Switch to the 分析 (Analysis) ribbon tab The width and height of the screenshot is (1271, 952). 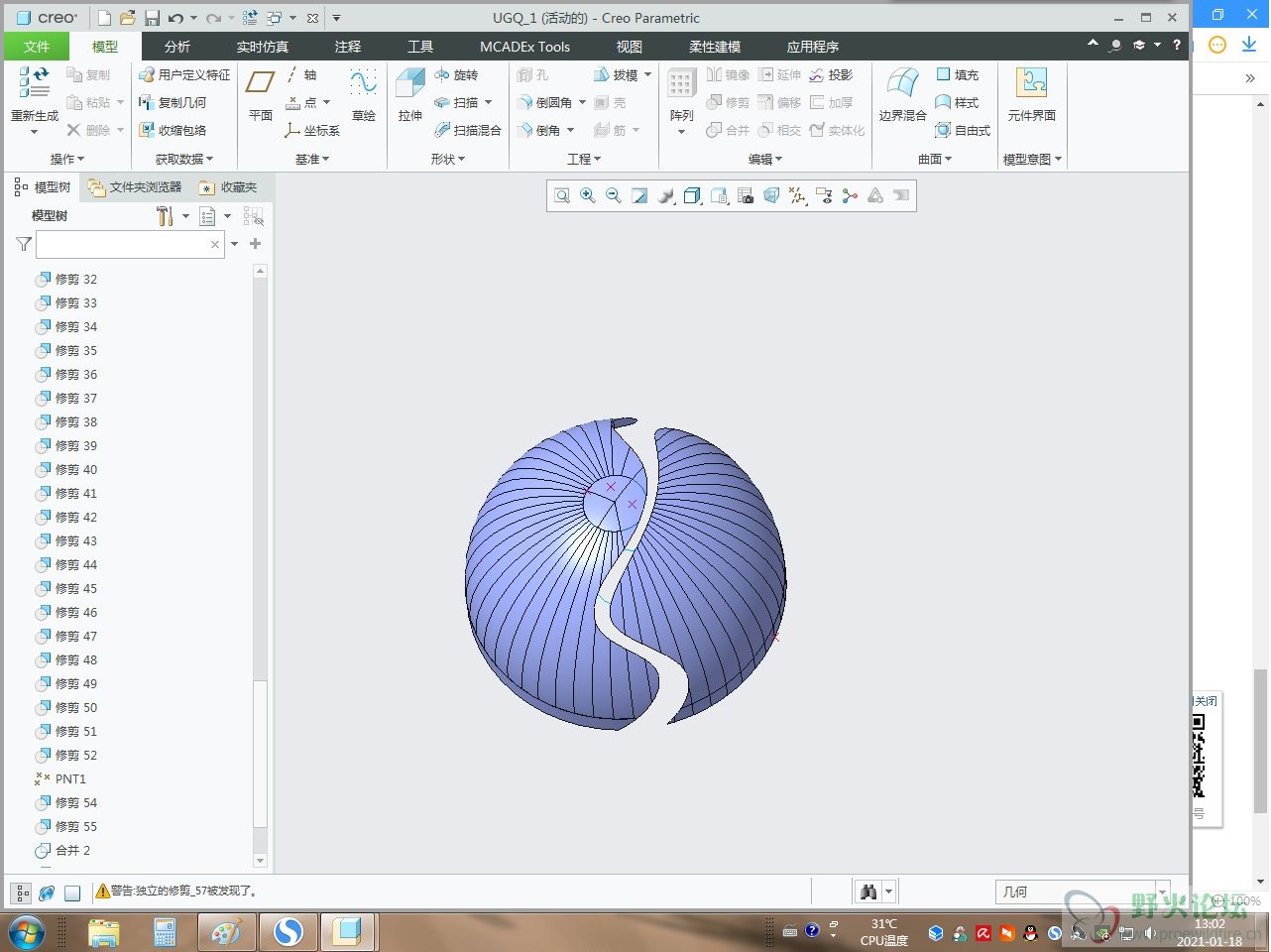tap(177, 47)
